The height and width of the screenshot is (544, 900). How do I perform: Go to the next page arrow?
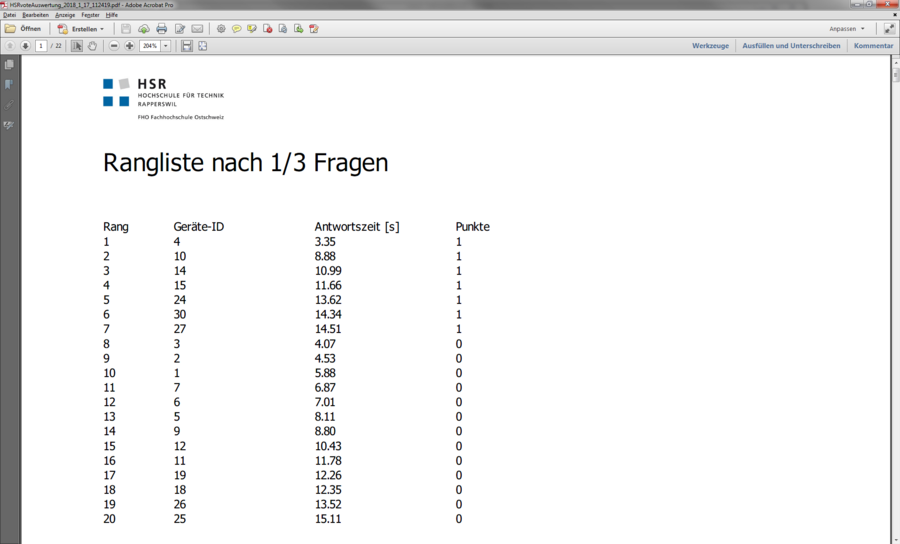coord(25,46)
